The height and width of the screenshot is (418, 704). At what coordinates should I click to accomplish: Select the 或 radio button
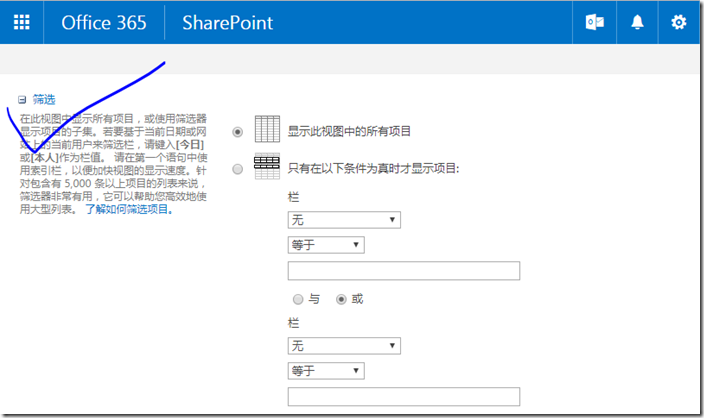pyautogui.click(x=341, y=299)
